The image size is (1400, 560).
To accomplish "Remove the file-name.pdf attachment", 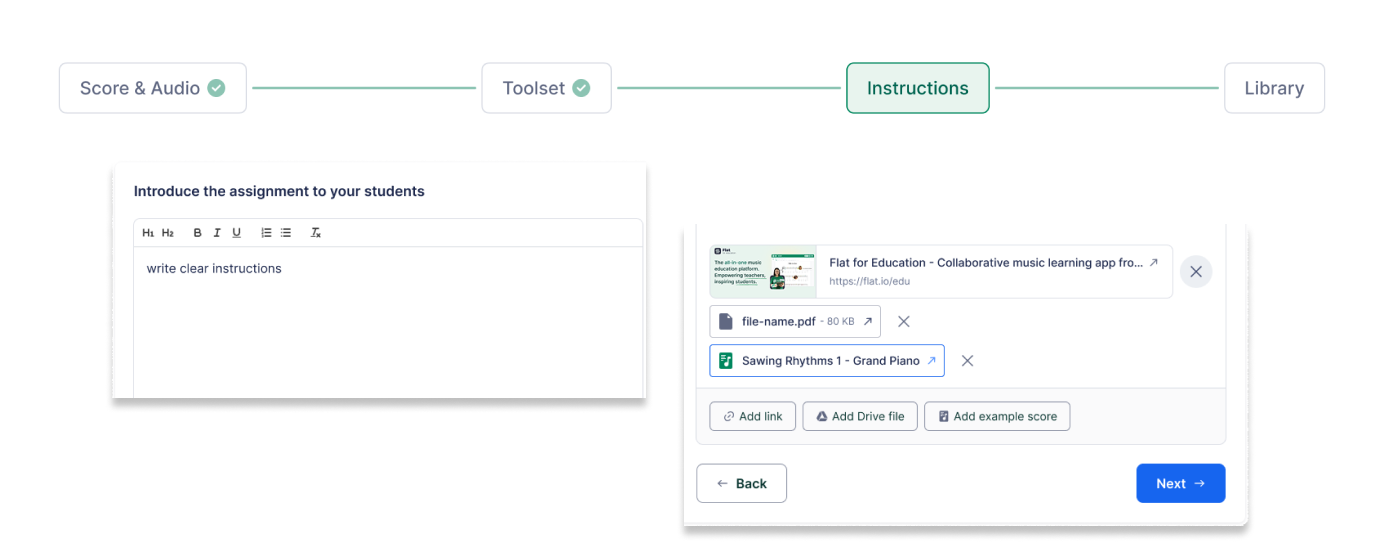I will [x=903, y=322].
